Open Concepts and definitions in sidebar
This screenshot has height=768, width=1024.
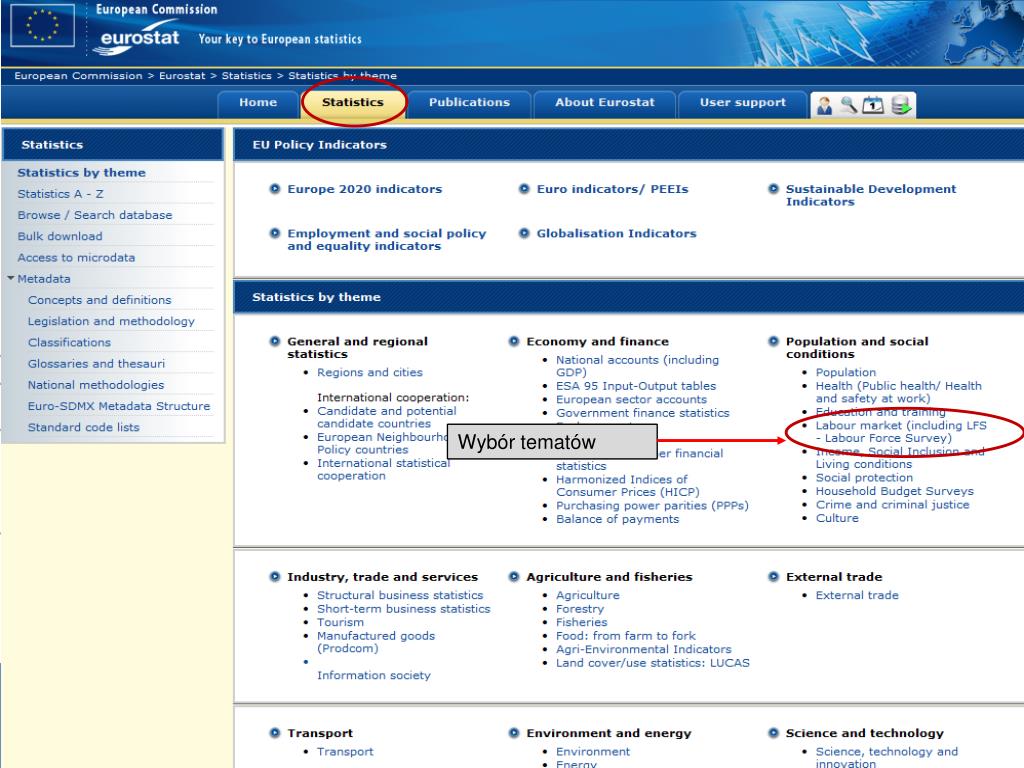tap(99, 300)
